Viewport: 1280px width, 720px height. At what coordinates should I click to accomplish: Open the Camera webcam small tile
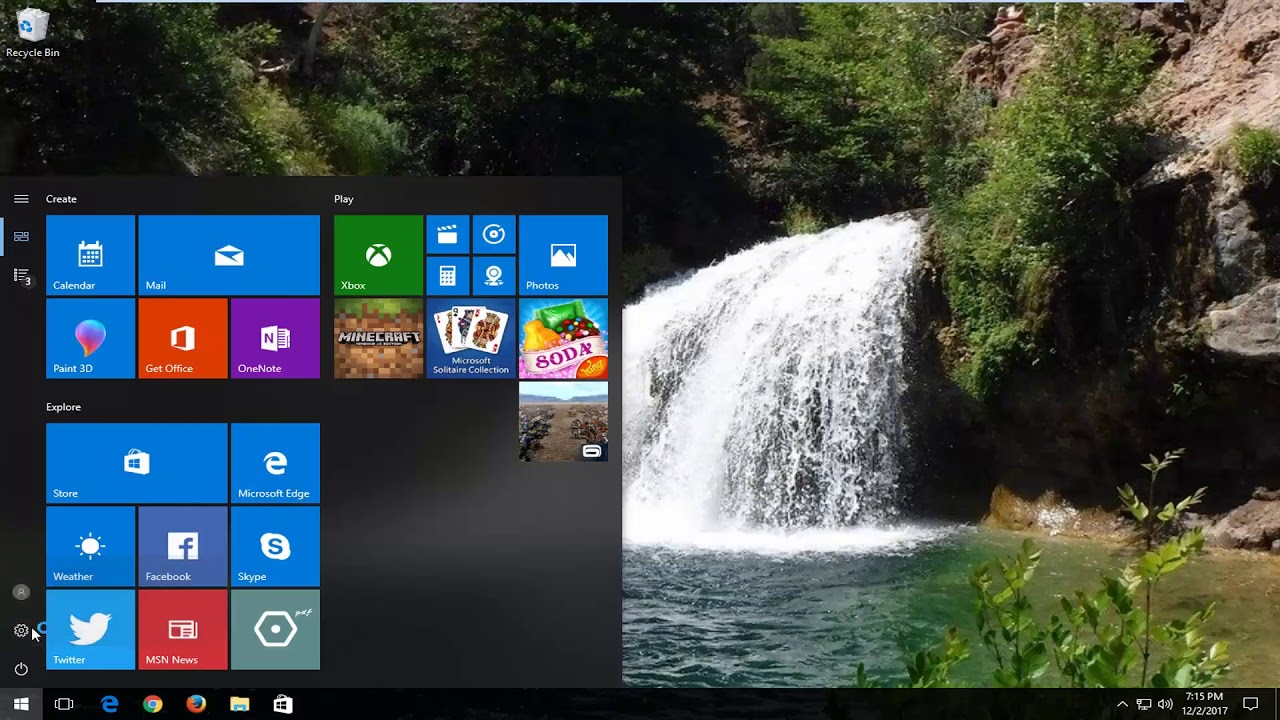point(494,276)
